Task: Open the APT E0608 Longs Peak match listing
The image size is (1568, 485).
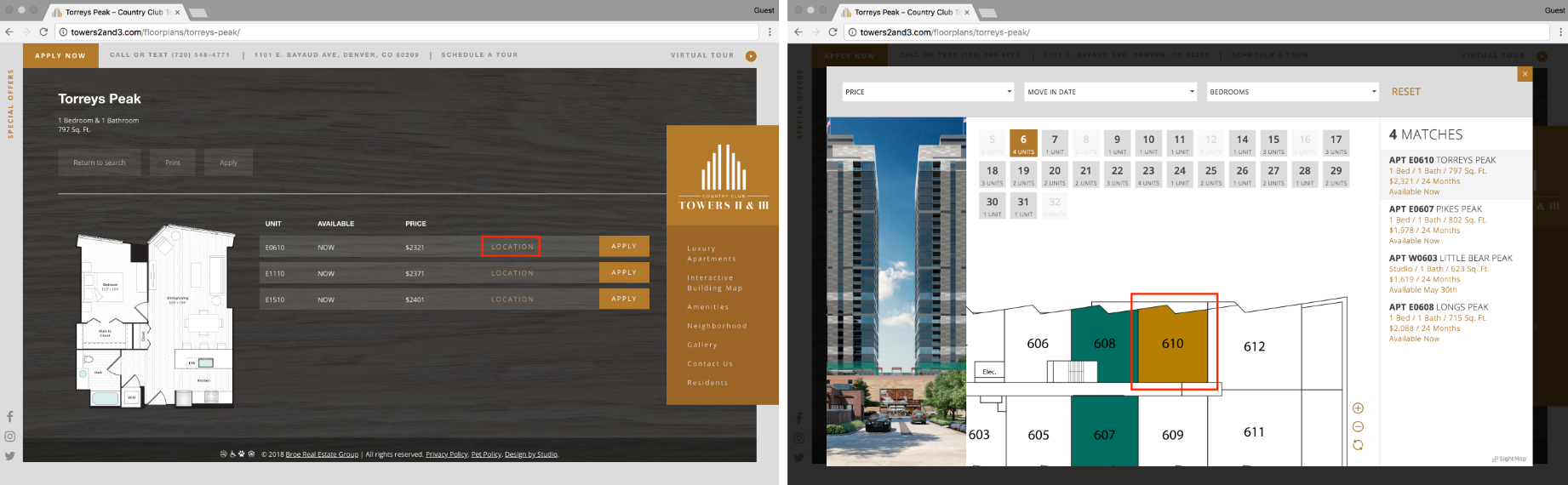Action: (x=1456, y=322)
